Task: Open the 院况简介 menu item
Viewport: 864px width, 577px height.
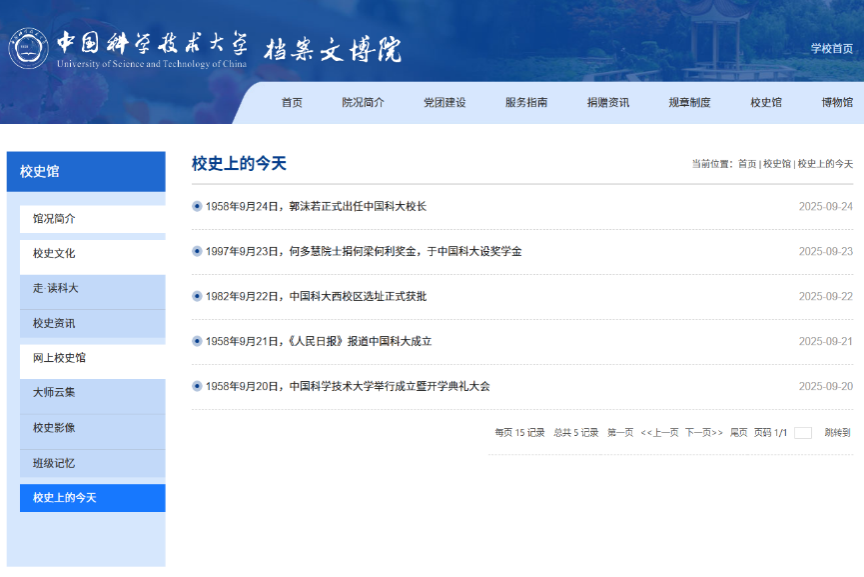Action: coord(364,101)
